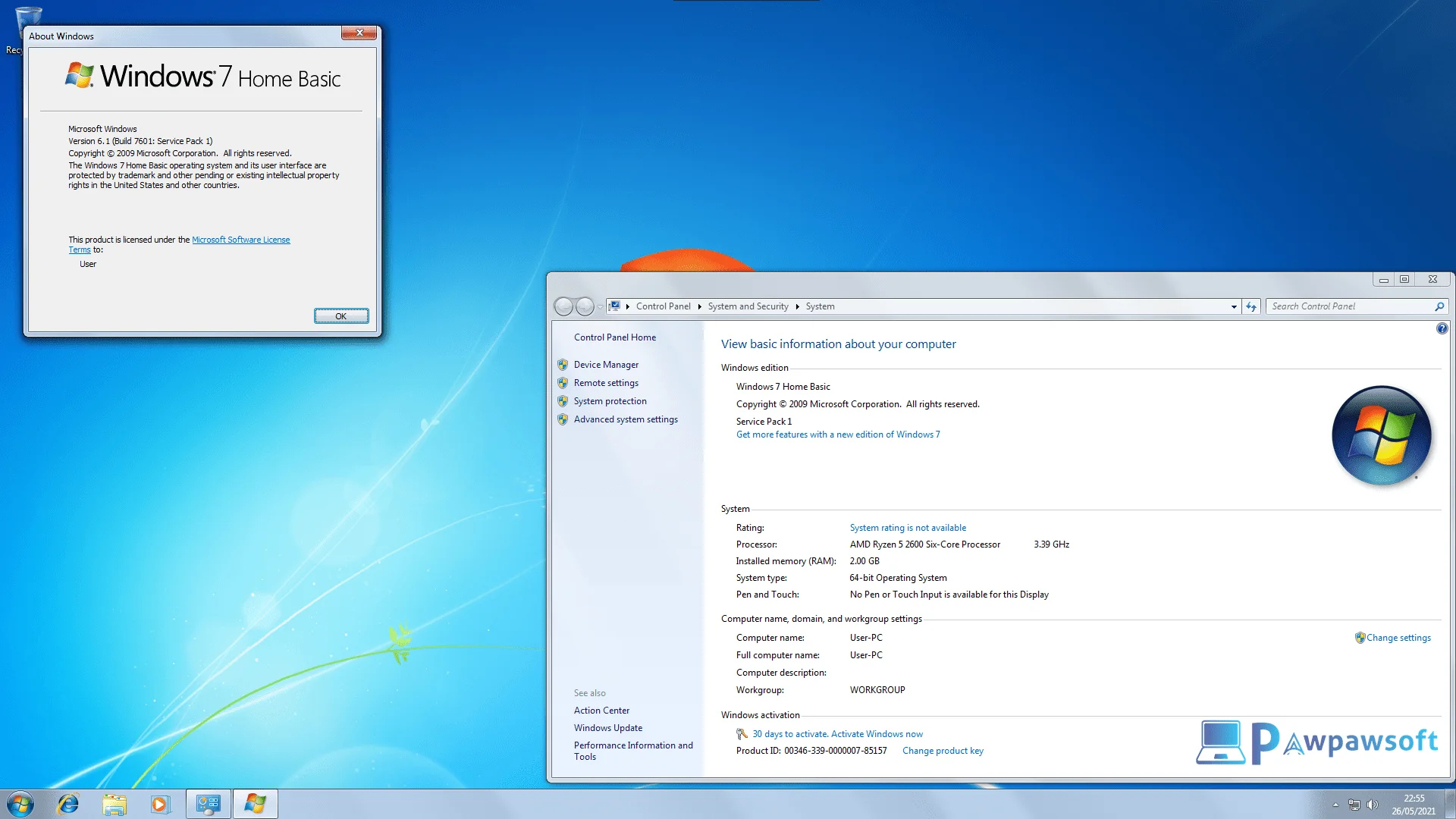This screenshot has width=1456, height=819.
Task: Click the refresh button beside address bar
Action: (1251, 306)
